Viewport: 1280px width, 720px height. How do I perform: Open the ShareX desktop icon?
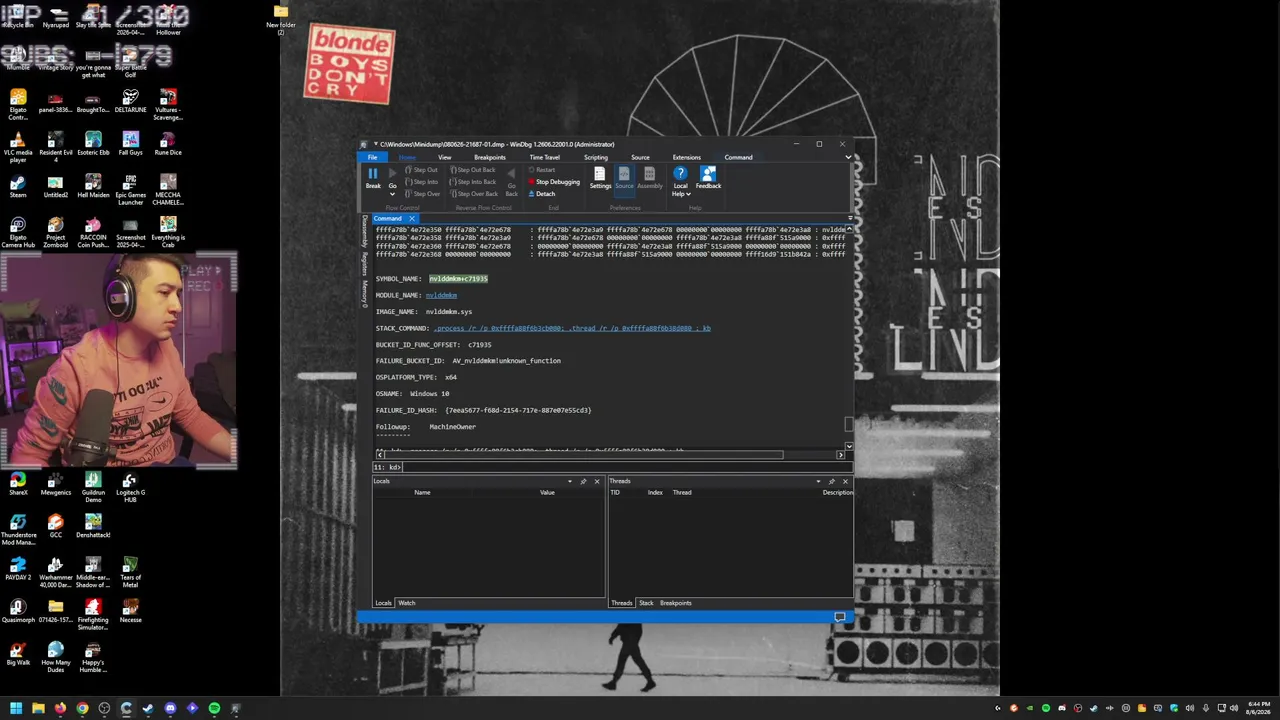pos(18,485)
